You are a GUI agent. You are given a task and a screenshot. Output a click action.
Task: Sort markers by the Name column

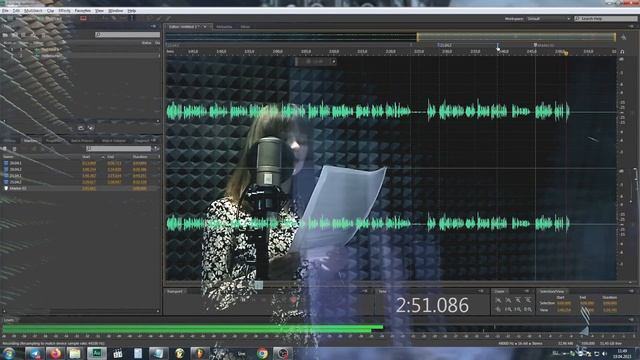(x=8, y=157)
